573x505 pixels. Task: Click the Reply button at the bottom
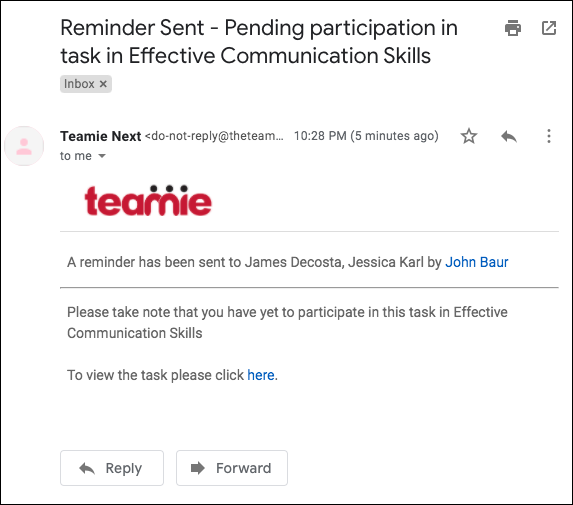click(112, 468)
